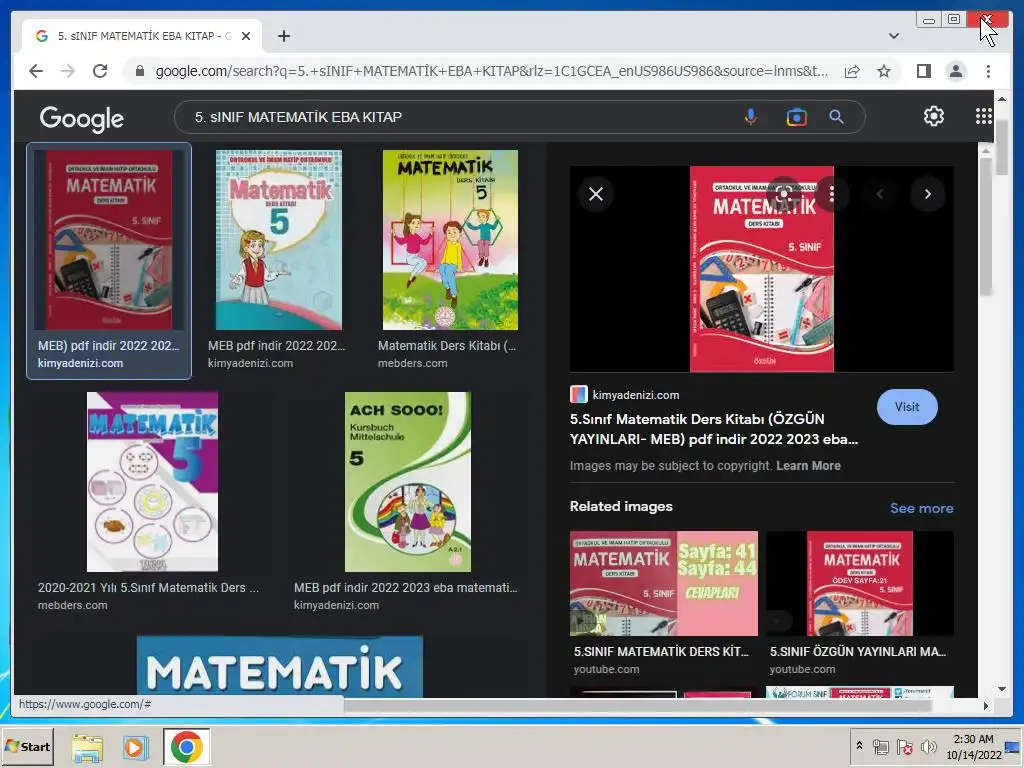This screenshot has height=768, width=1024.
Task: Open Google apps grid
Action: [983, 116]
